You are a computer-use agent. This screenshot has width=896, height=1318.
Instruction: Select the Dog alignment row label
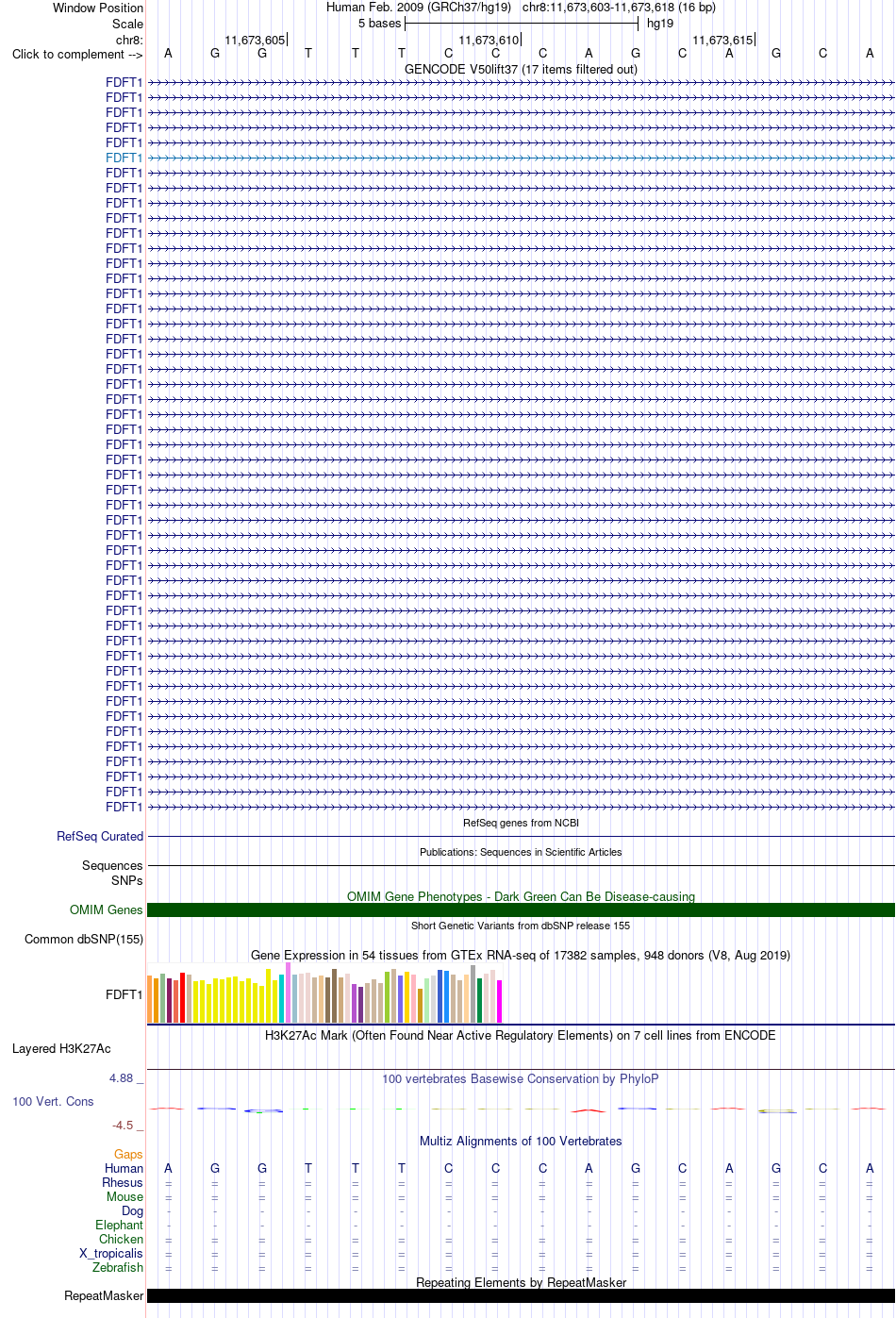click(x=132, y=1210)
